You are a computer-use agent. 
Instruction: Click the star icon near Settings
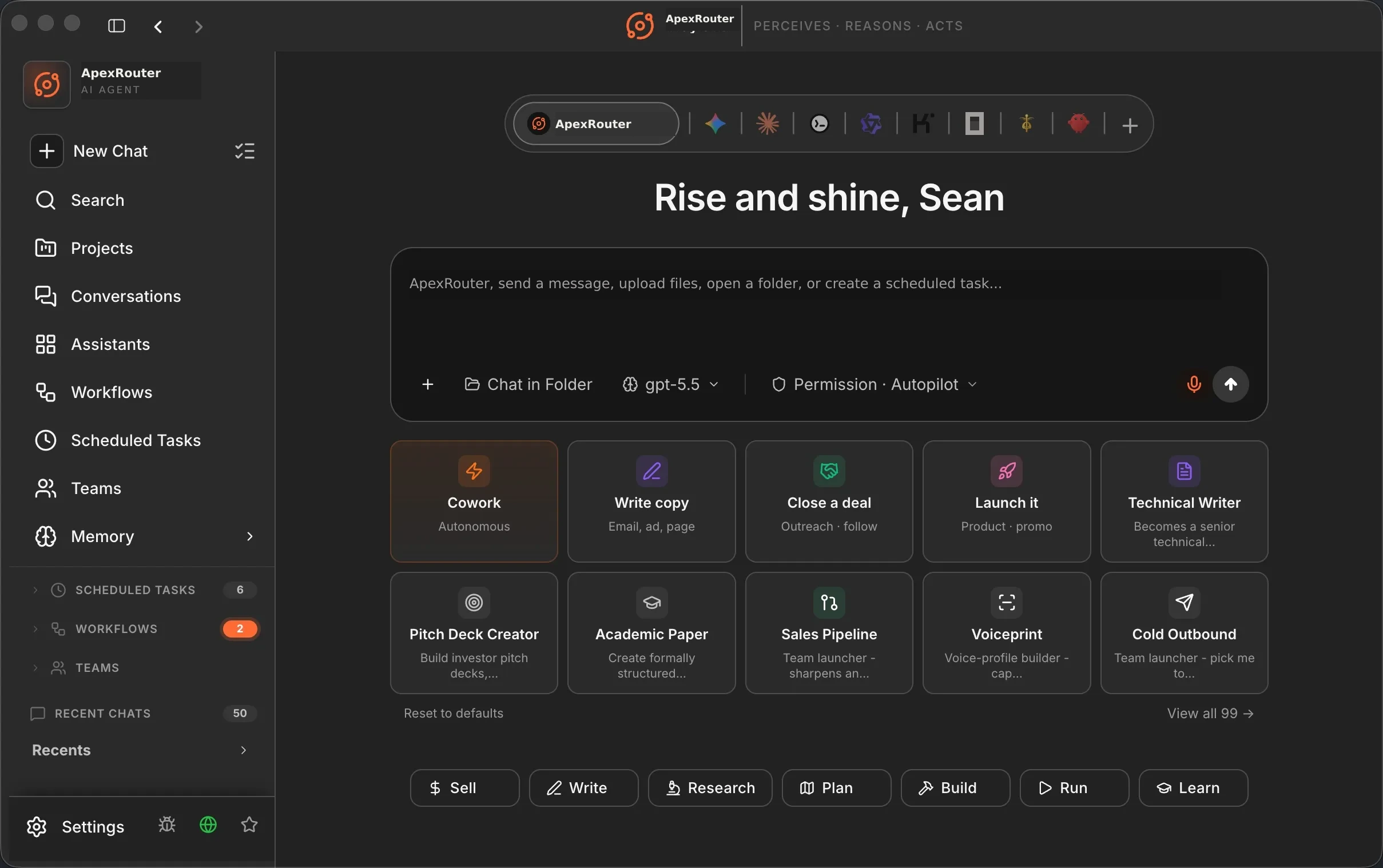pos(249,825)
